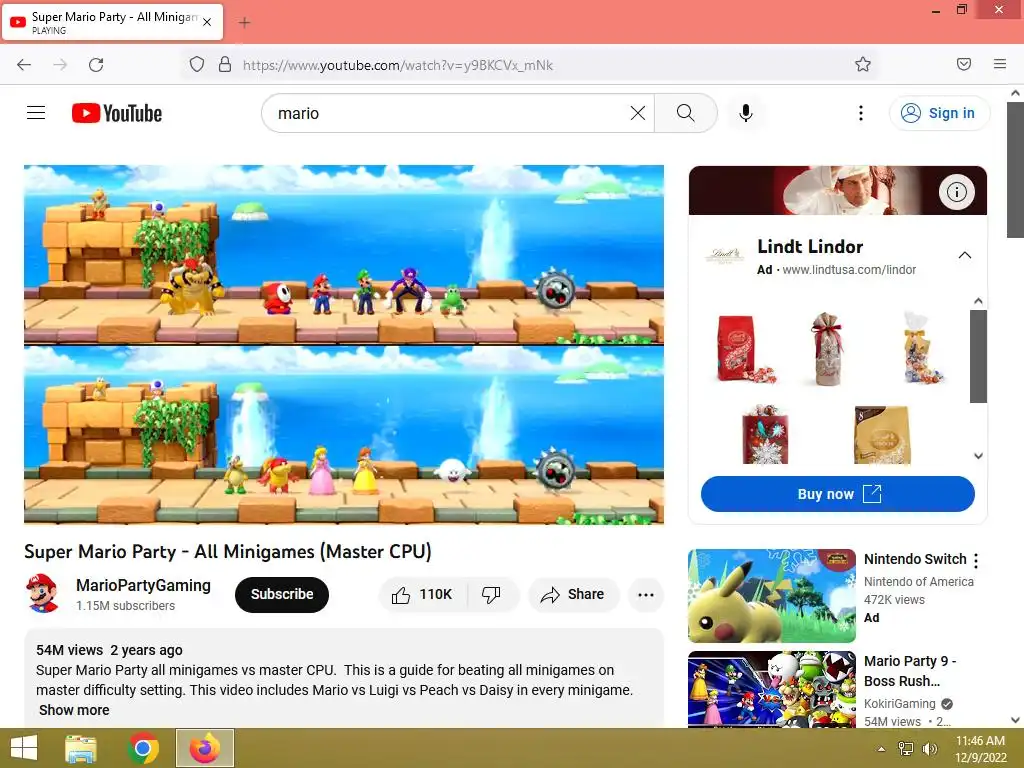This screenshot has height=768, width=1024.
Task: Open Google Chrome from taskbar
Action: coord(143,748)
